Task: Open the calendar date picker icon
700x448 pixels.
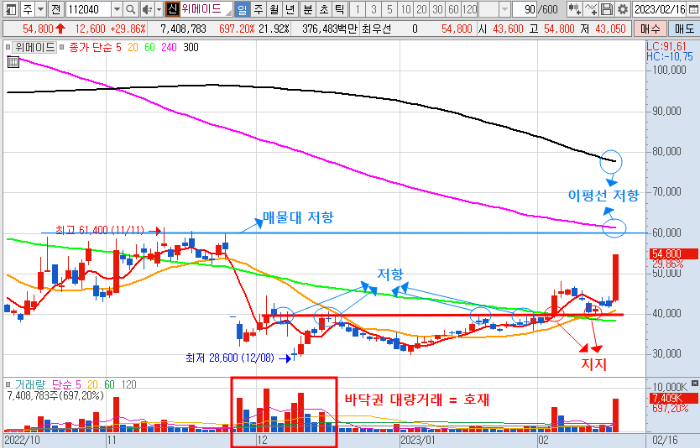Action: [693, 9]
